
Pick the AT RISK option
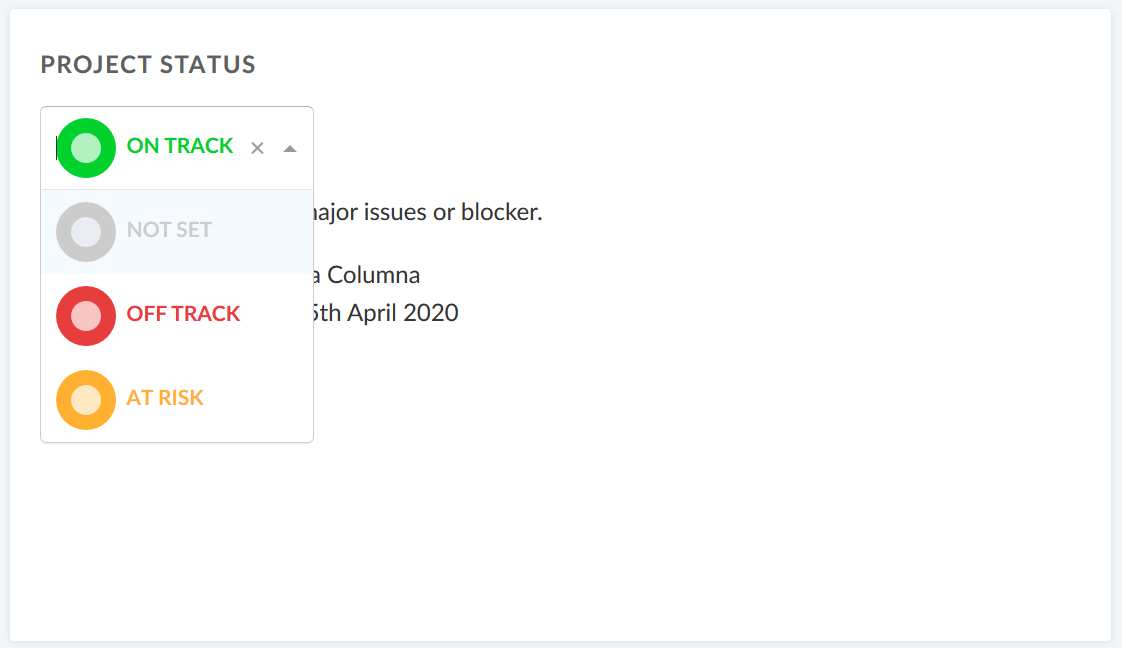tap(165, 398)
